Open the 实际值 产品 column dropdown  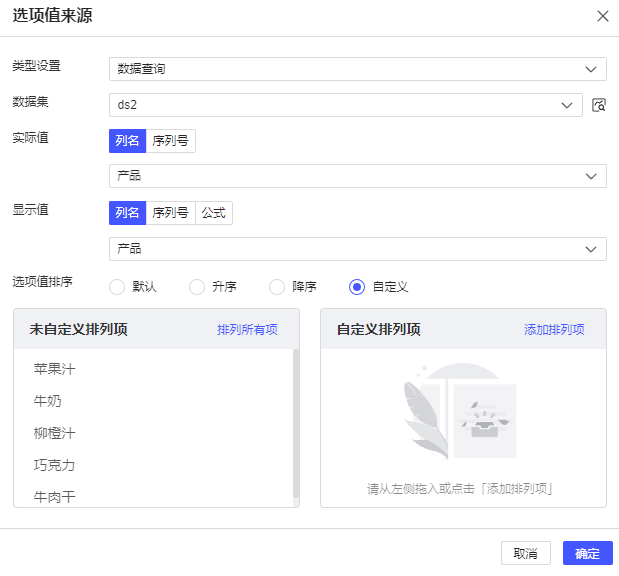(x=357, y=176)
